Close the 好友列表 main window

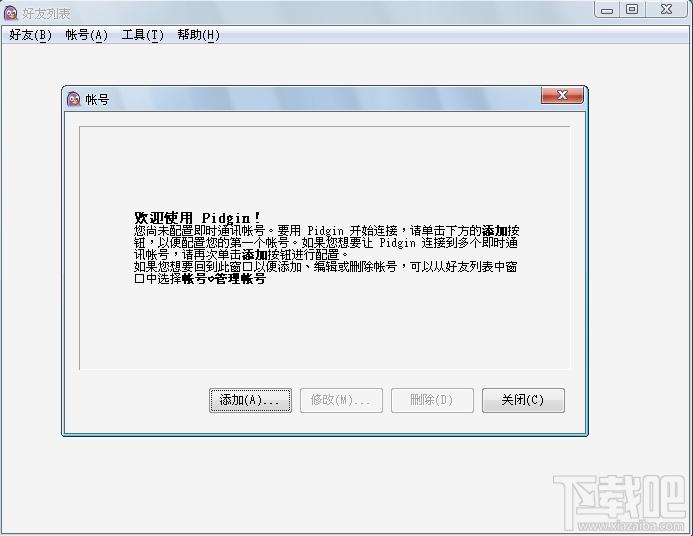tap(665, 9)
